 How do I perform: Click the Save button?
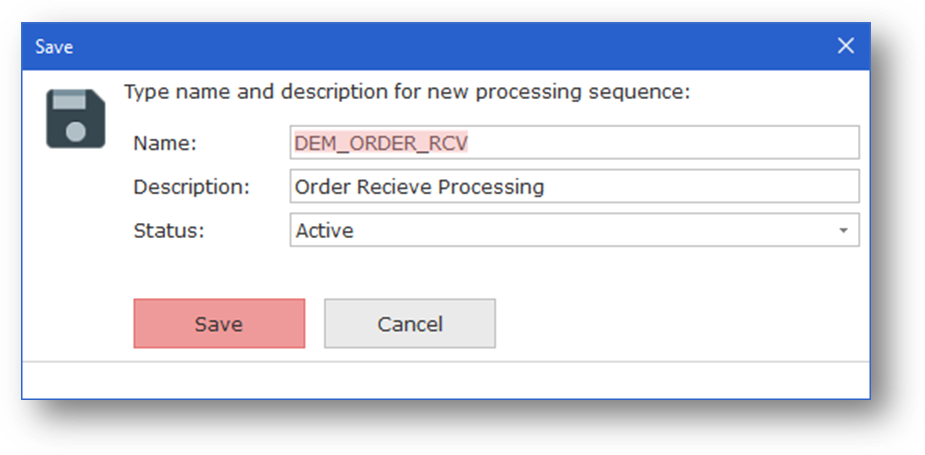click(x=219, y=324)
